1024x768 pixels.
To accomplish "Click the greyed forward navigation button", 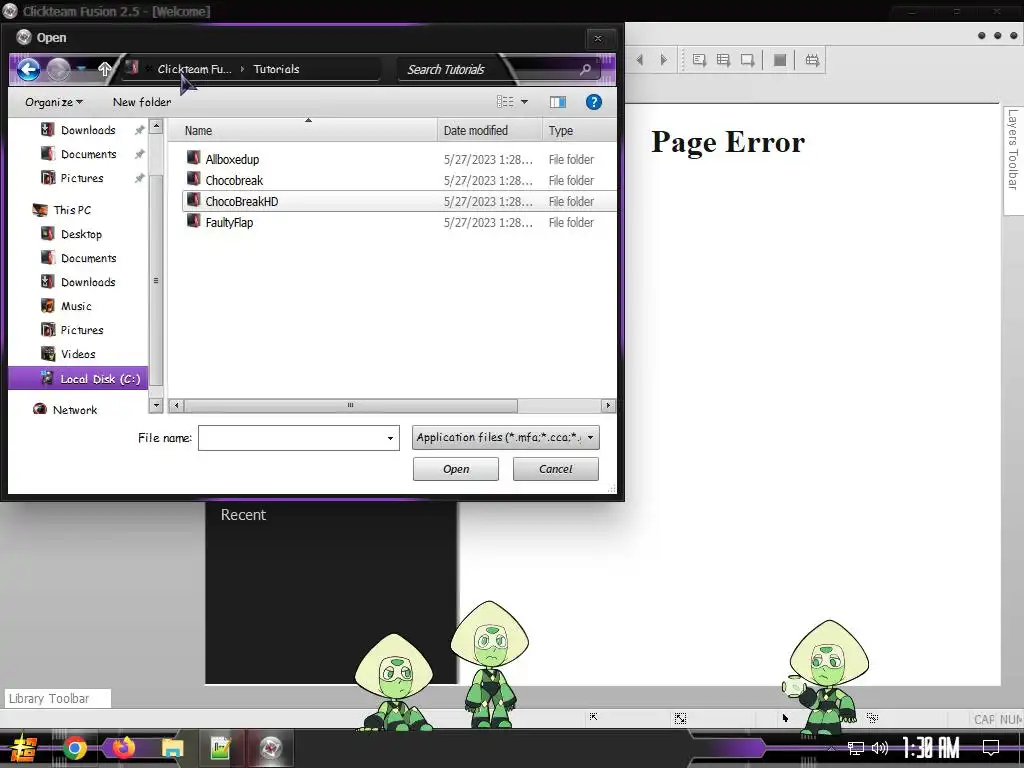I will pos(59,69).
